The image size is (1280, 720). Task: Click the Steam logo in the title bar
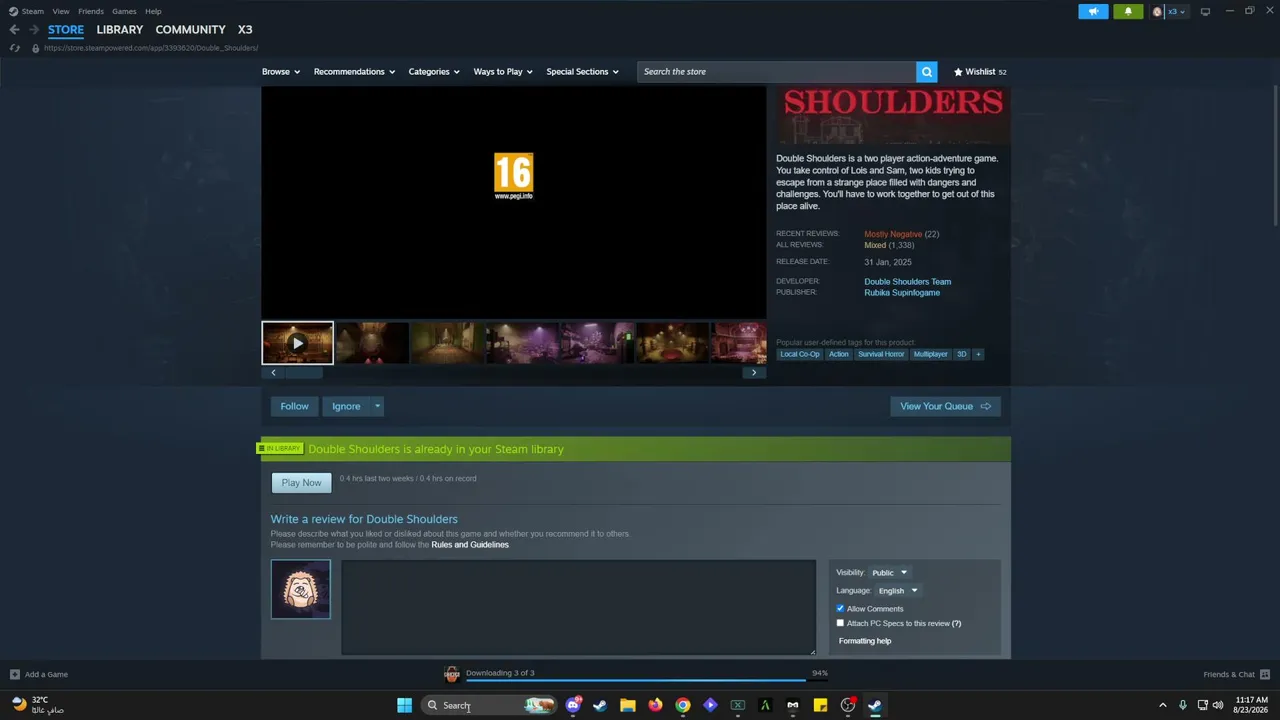(x=13, y=12)
